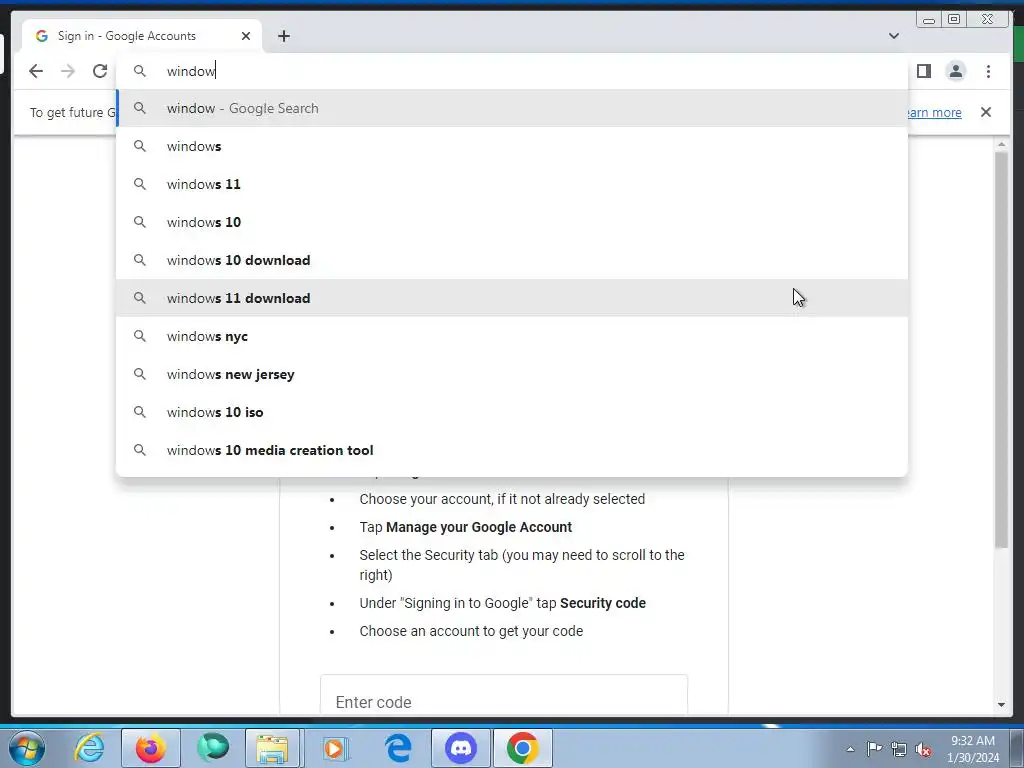1024x768 pixels.
Task: Click 'Manage your Google Account' bold text
Action: (x=479, y=527)
